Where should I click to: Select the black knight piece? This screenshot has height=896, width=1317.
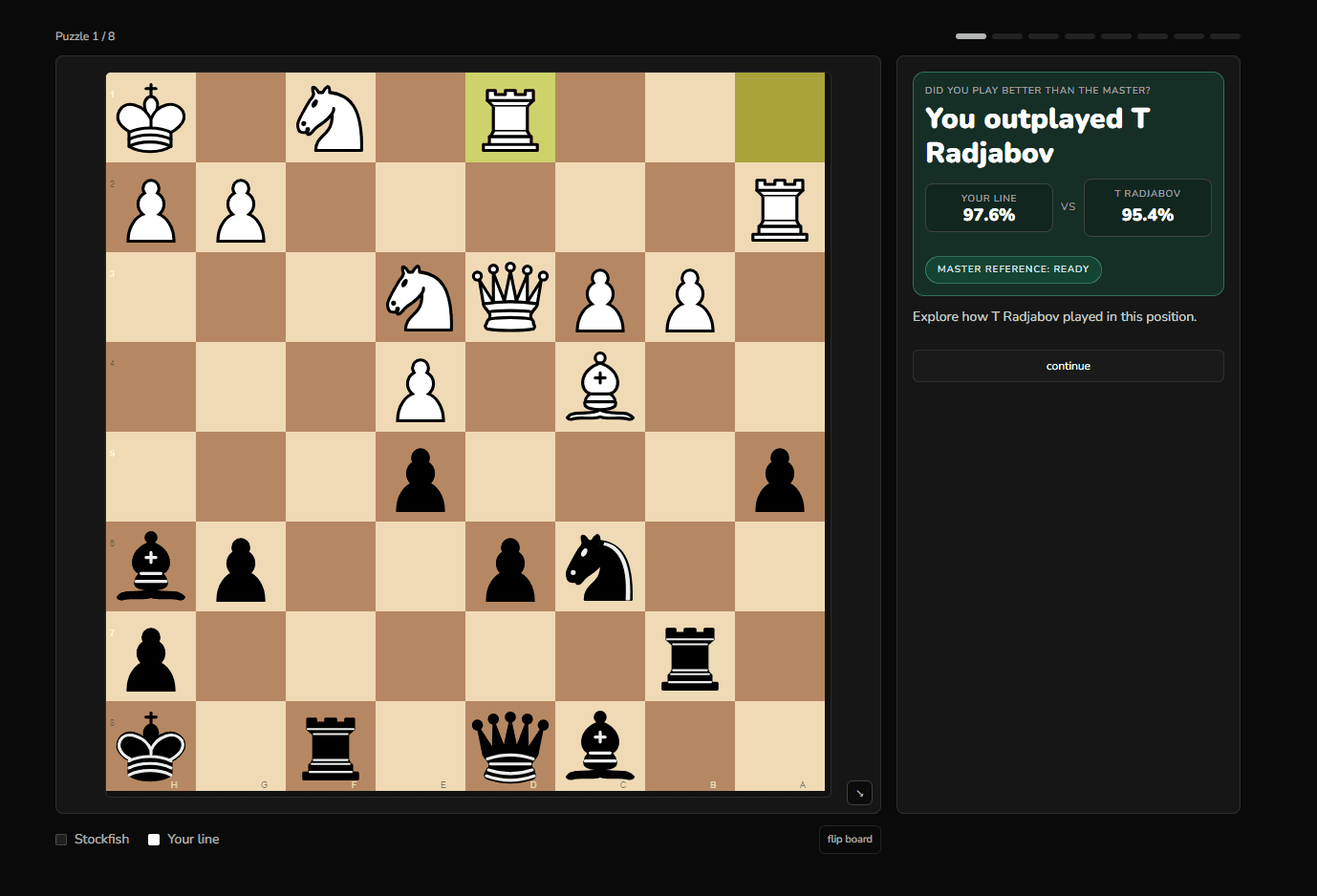click(599, 566)
